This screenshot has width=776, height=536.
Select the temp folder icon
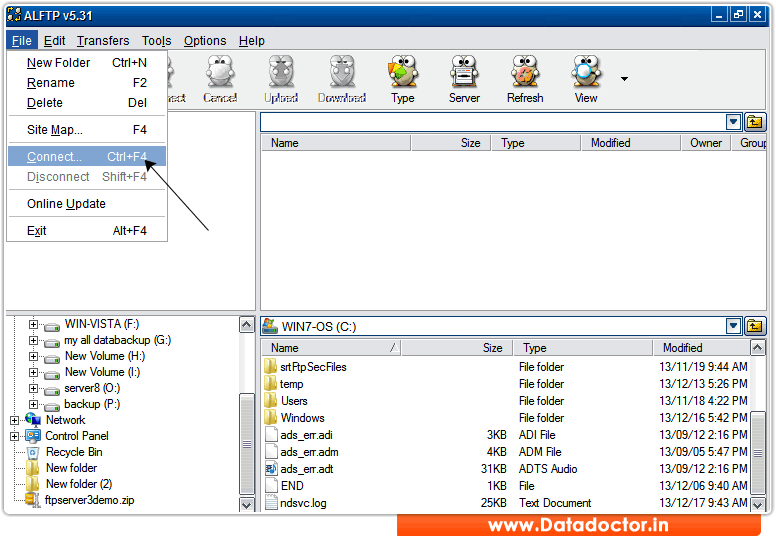point(270,384)
